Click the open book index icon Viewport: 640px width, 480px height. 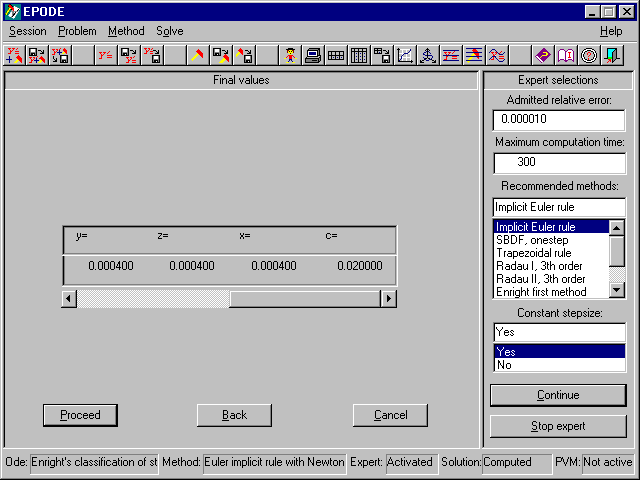click(x=565, y=55)
